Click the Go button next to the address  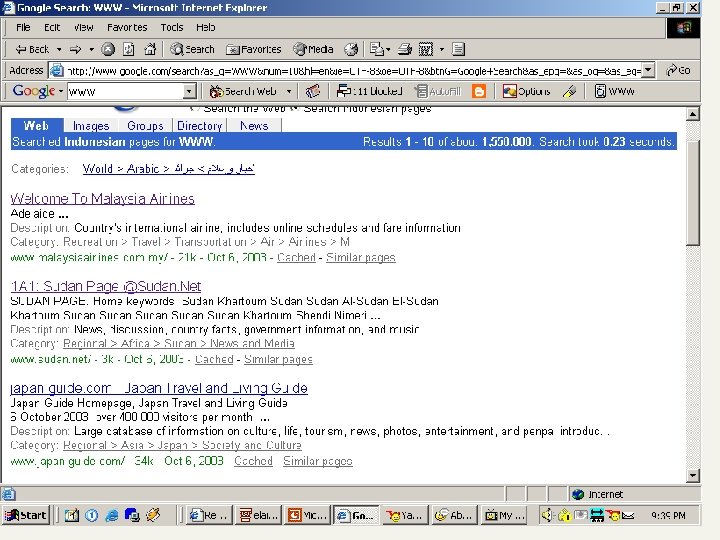pyautogui.click(x=678, y=70)
